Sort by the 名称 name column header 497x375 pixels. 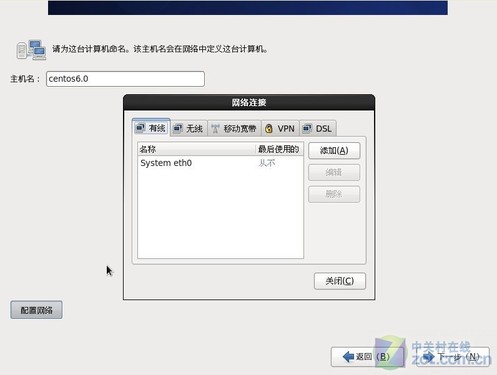(197, 149)
